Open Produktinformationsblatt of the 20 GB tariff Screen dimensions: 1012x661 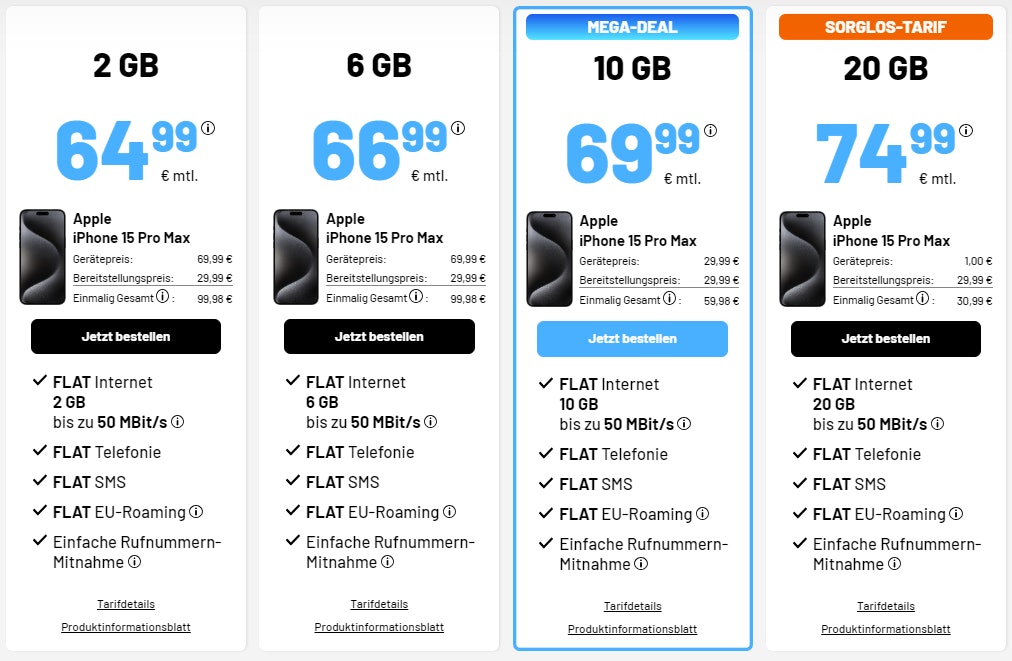pos(885,629)
